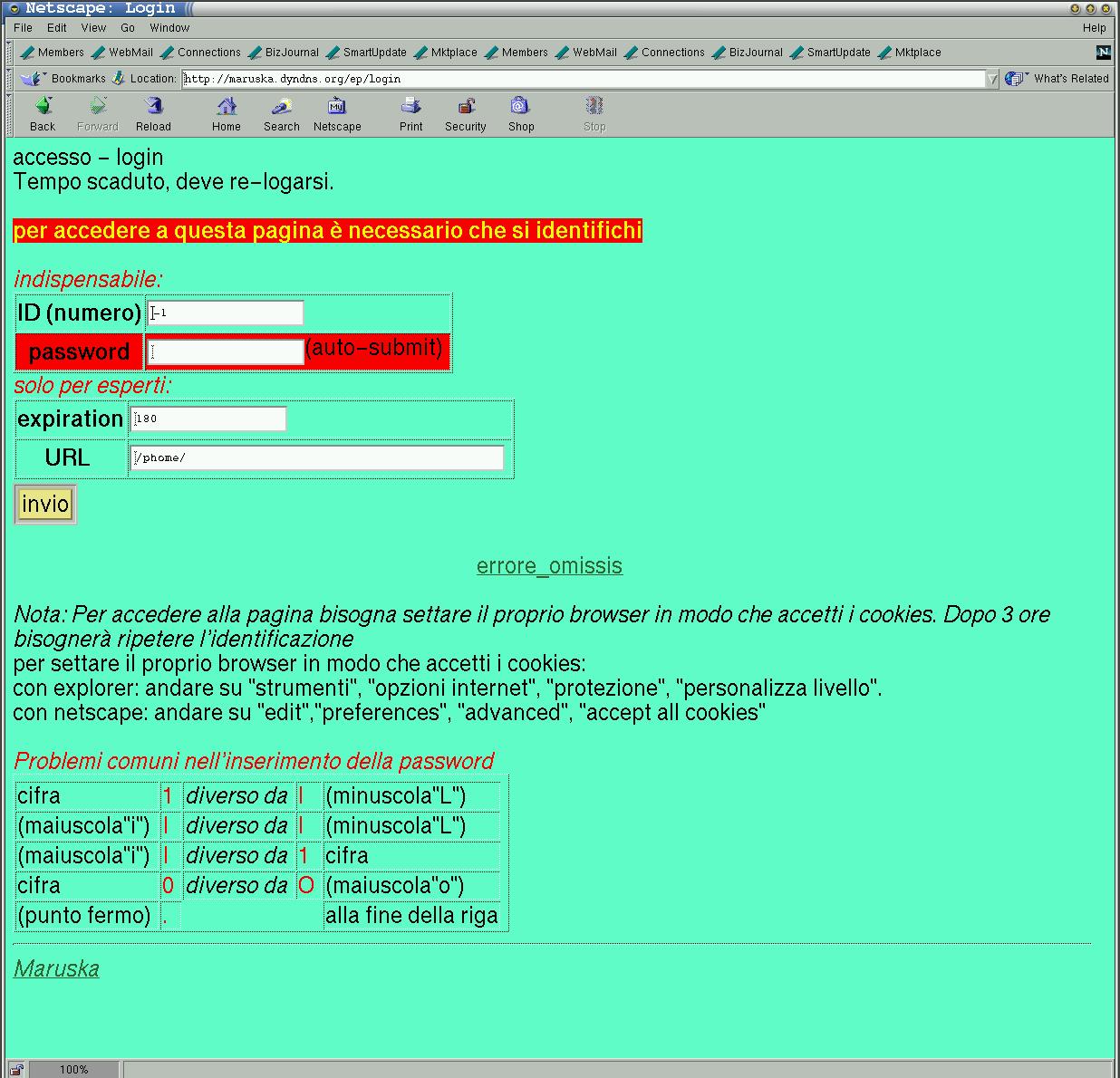This screenshot has width=1120, height=1078.
Task: Open Security info padlock icon
Action: [466, 107]
